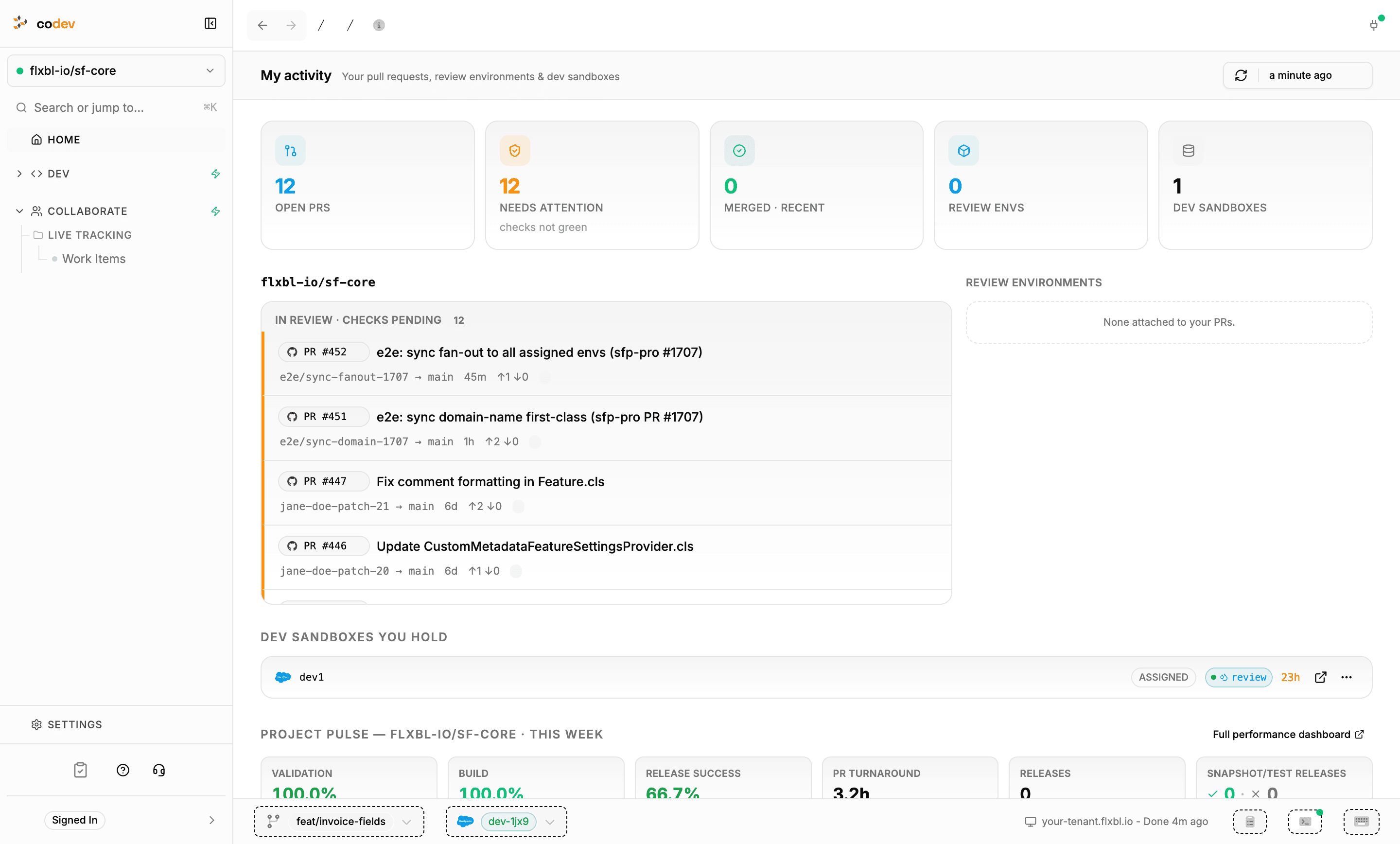Click the ASSIGNED badge on dev1
This screenshot has width=1400, height=844.
[x=1163, y=677]
